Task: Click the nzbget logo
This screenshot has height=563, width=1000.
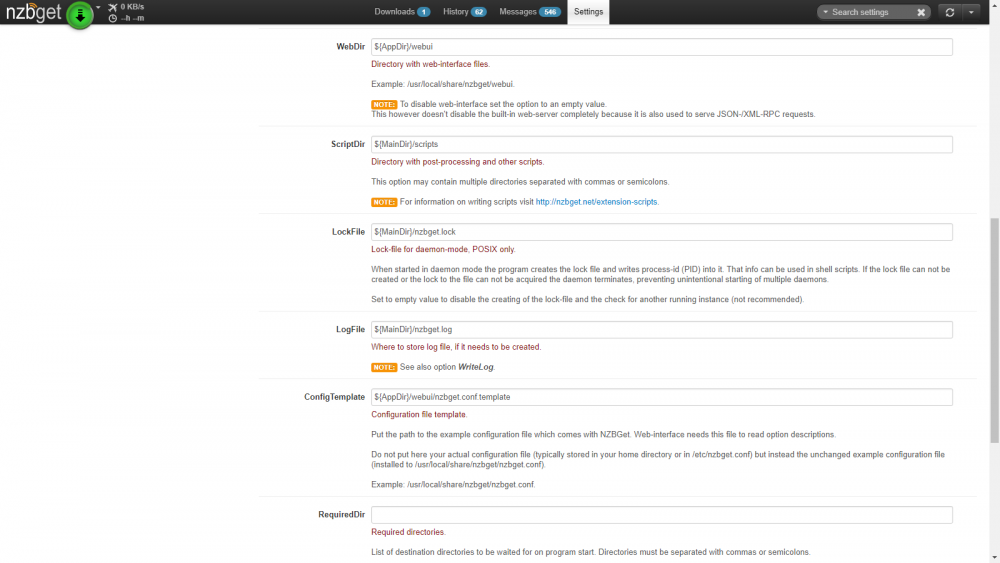Action: coord(33,11)
